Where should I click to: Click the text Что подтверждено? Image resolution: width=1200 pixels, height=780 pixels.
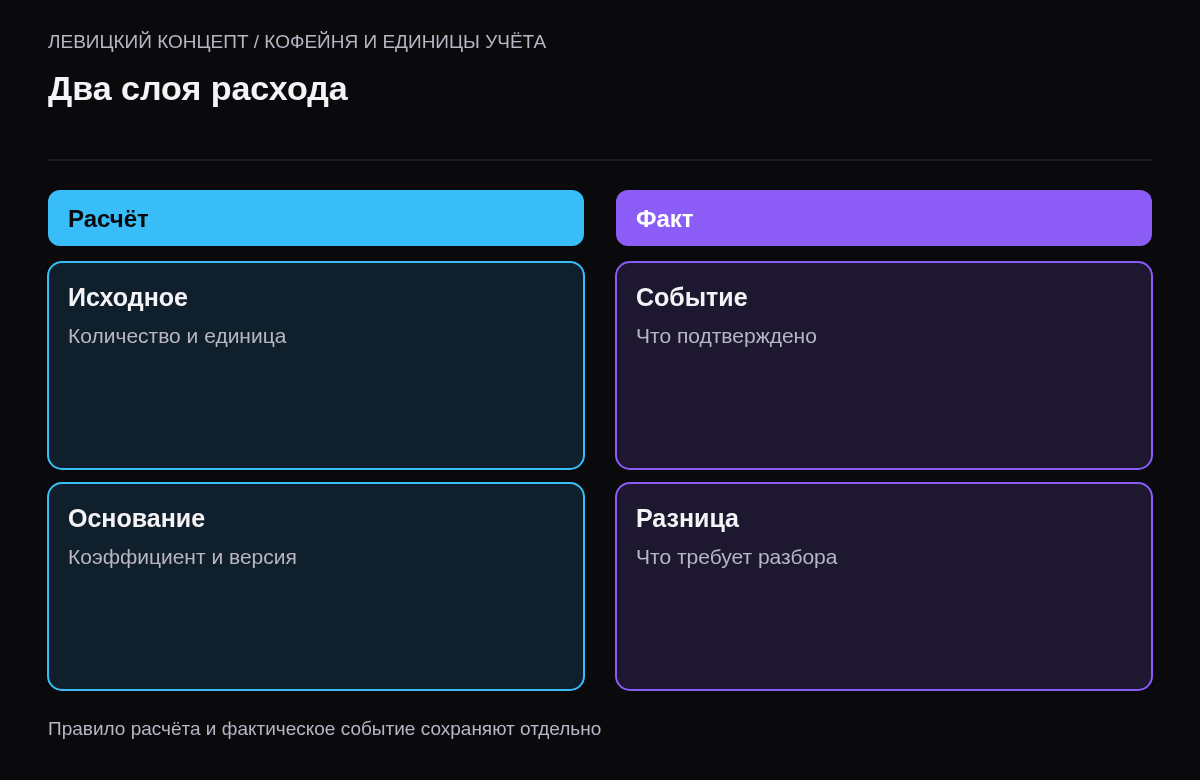(726, 336)
